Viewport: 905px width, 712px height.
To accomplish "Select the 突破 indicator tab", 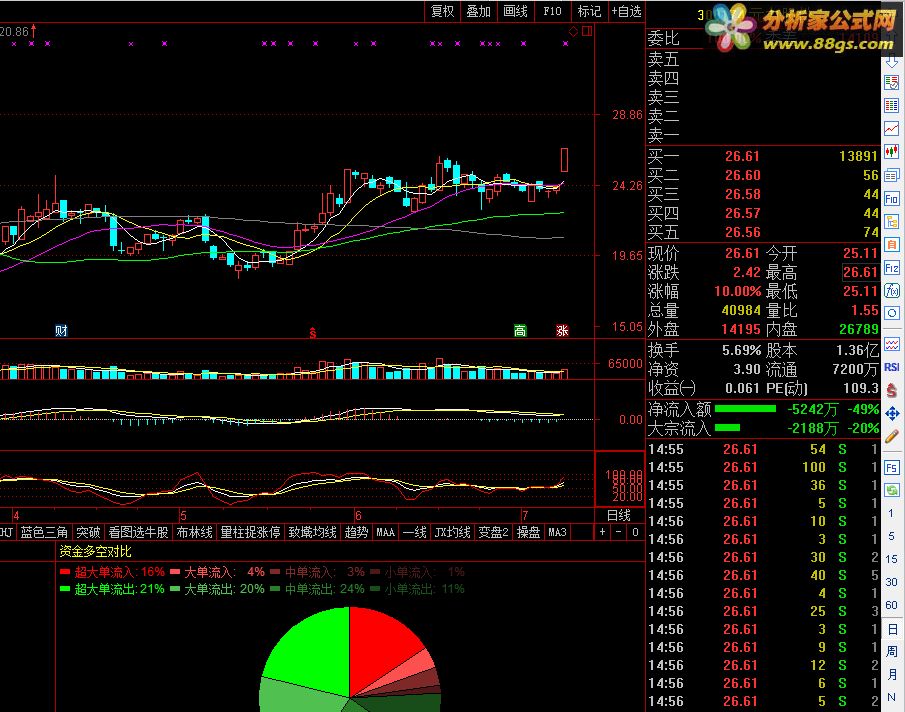I will [88, 532].
